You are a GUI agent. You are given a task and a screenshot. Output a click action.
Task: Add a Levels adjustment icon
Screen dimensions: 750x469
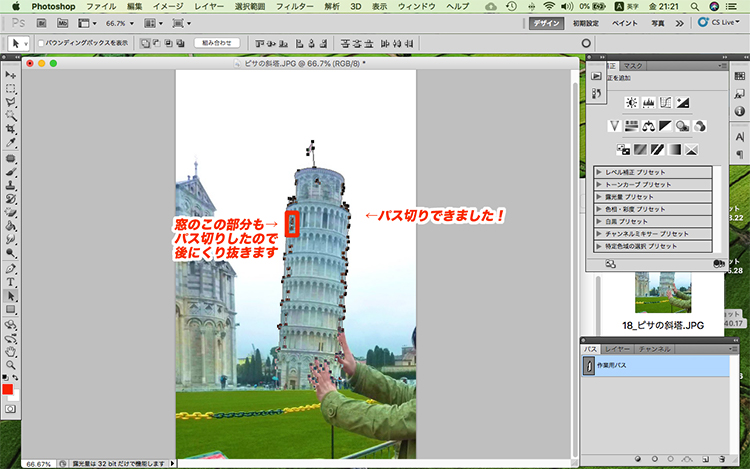(x=649, y=102)
